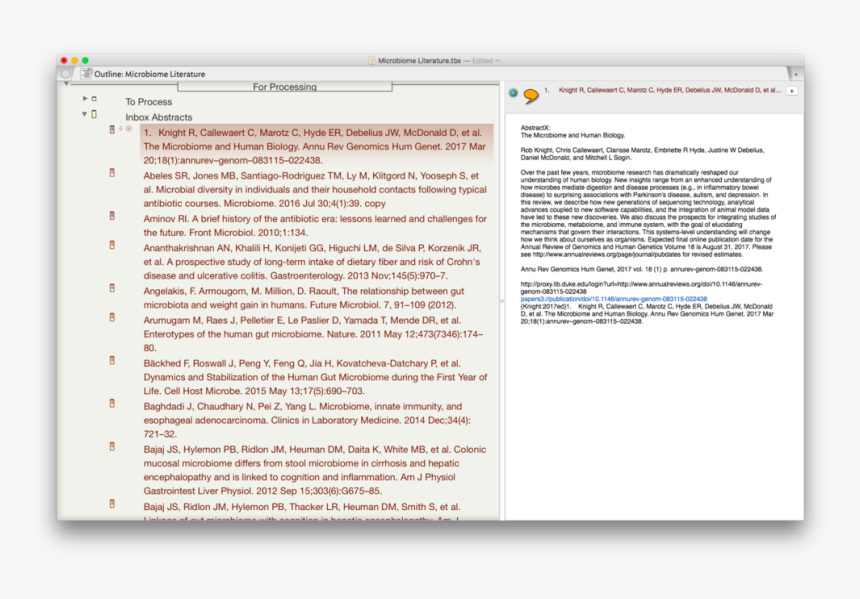Image resolution: width=860 pixels, height=599 pixels.
Task: Click the For Processing breadcrumb header
Action: click(285, 87)
